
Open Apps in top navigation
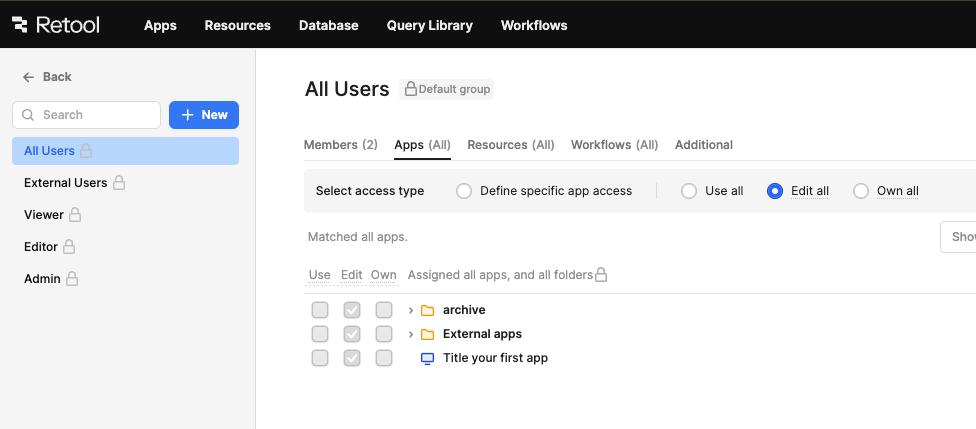click(x=160, y=26)
